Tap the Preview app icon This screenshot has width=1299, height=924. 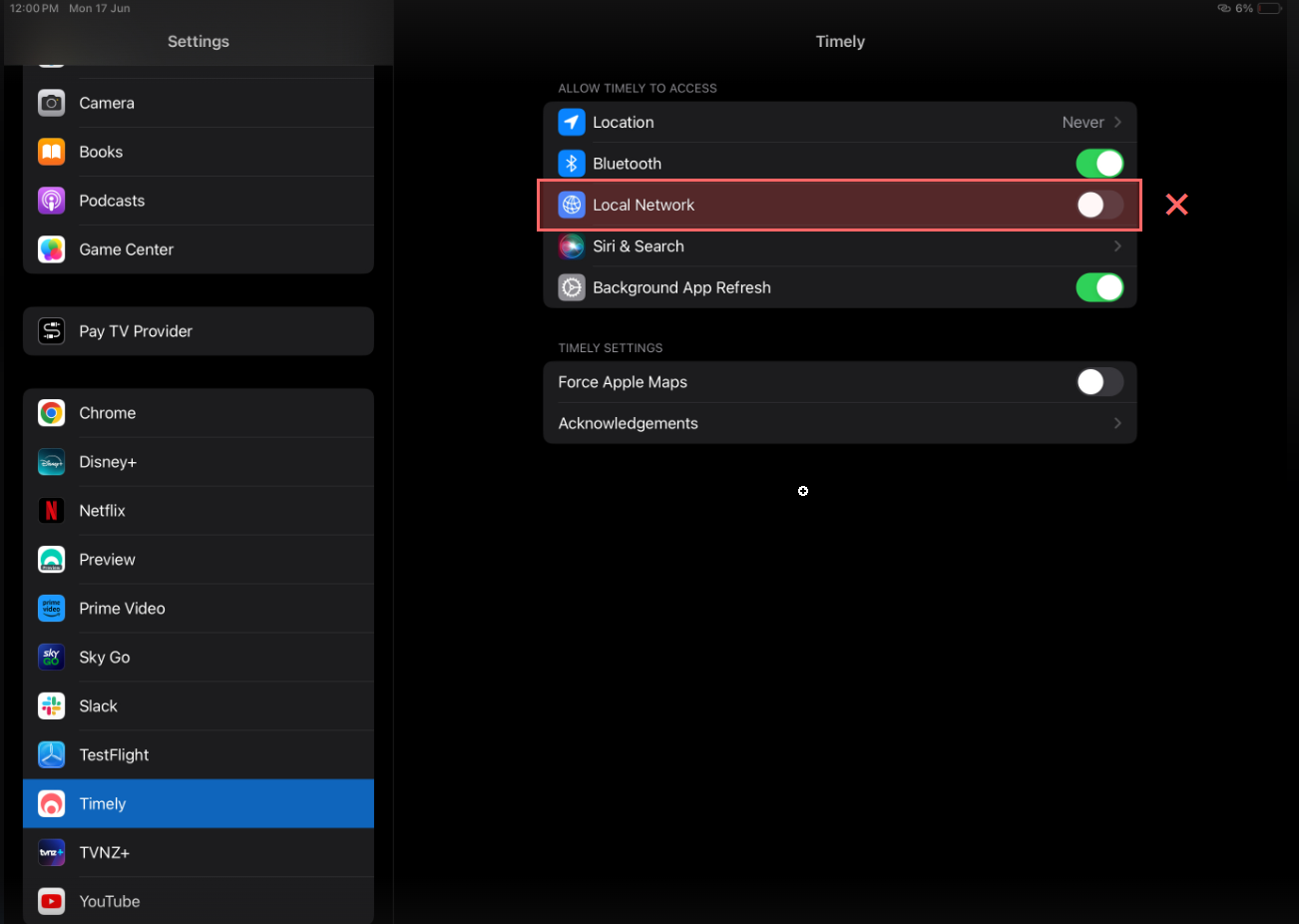pyautogui.click(x=52, y=560)
